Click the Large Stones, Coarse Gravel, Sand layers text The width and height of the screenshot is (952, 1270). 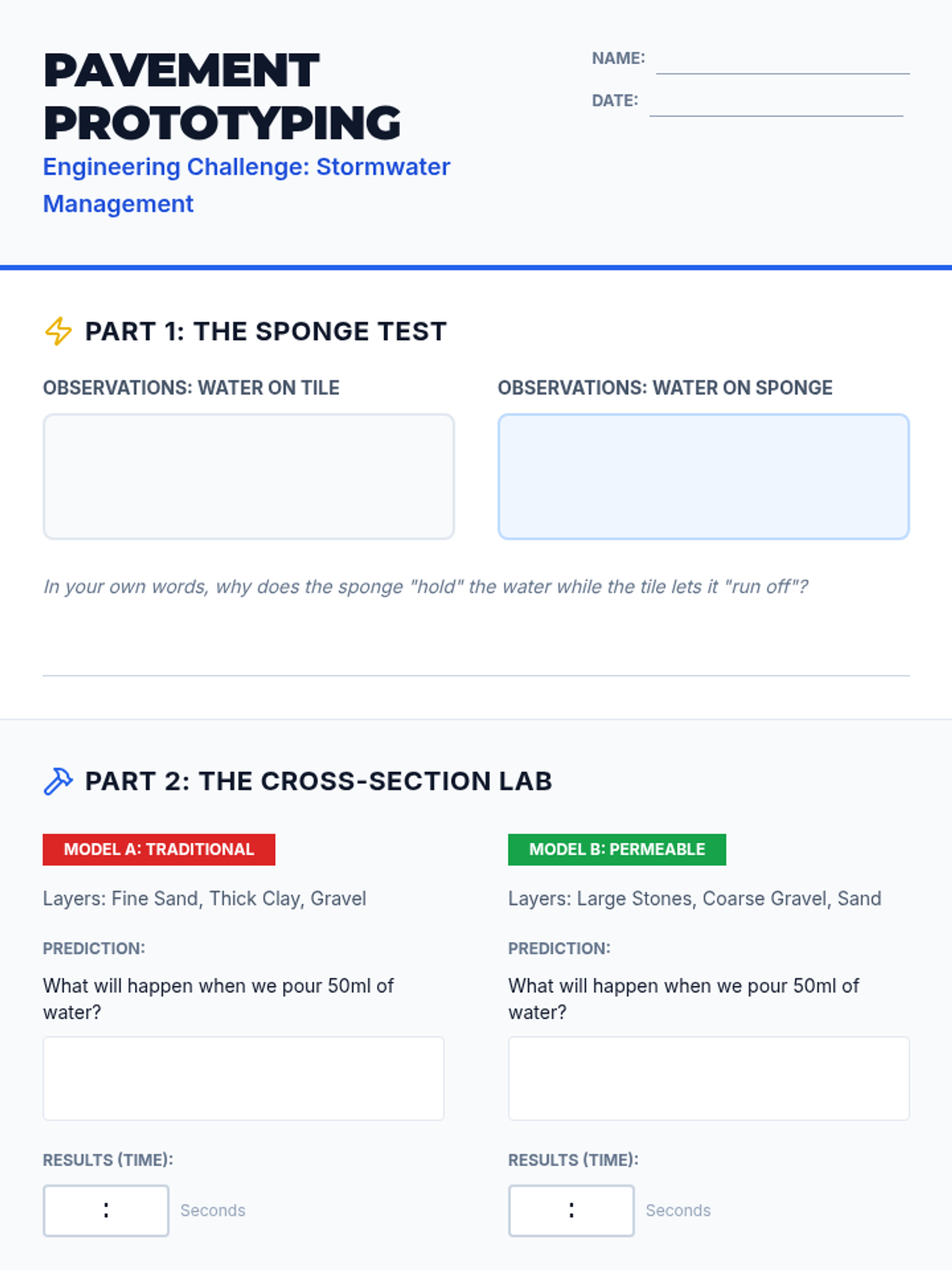point(694,899)
